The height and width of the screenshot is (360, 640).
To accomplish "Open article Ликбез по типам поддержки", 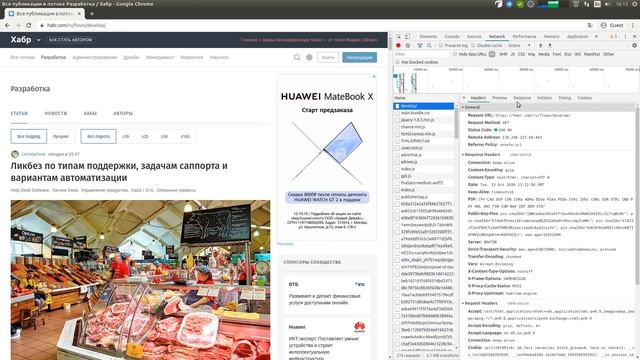I will [119, 172].
